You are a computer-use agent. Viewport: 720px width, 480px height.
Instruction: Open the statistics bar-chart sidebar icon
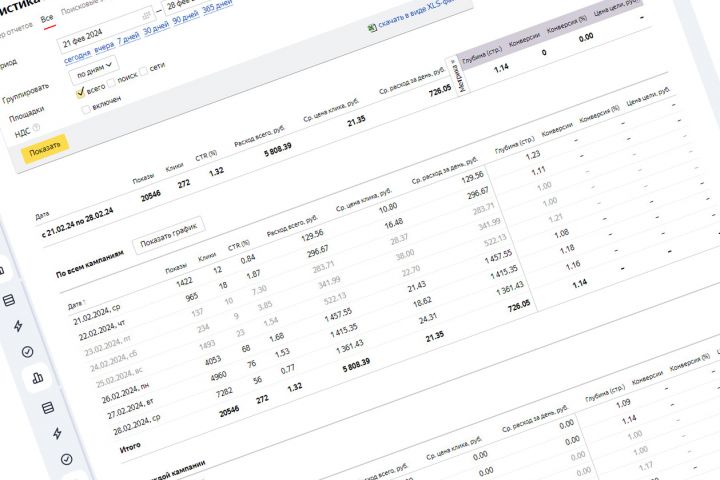(x=38, y=378)
